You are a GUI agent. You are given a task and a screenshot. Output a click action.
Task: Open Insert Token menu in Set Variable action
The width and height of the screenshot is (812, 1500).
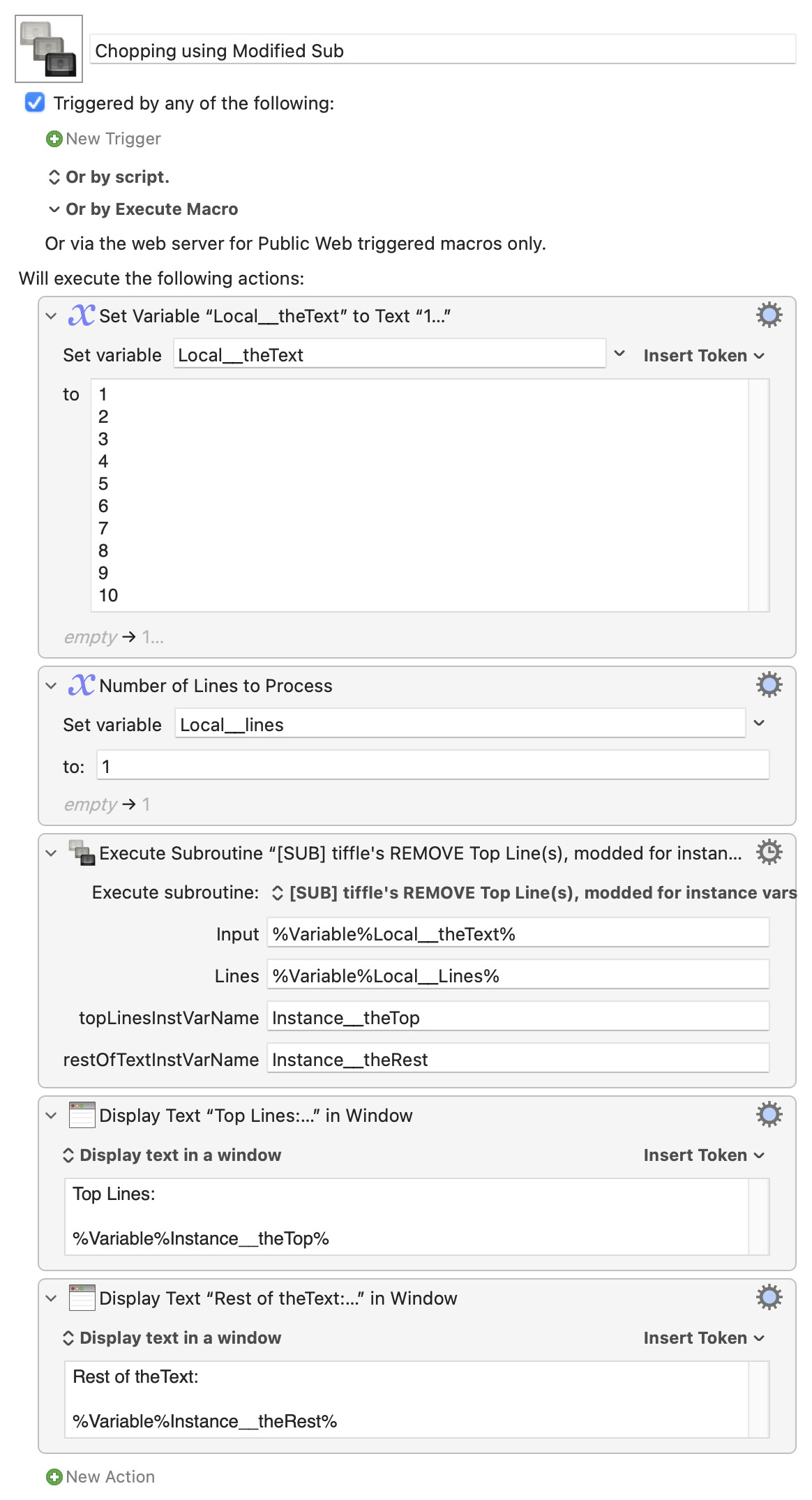704,356
